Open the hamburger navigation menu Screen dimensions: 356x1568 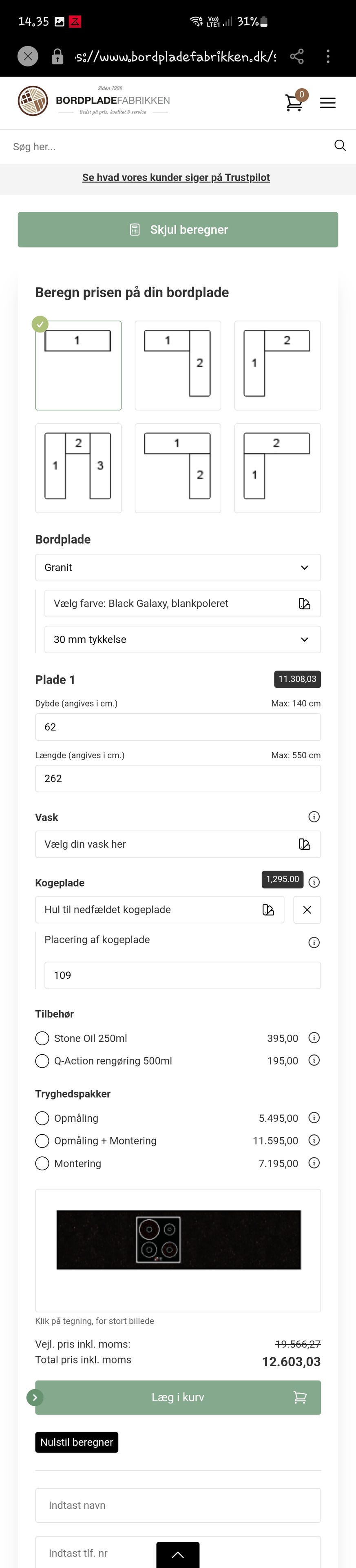(x=327, y=103)
